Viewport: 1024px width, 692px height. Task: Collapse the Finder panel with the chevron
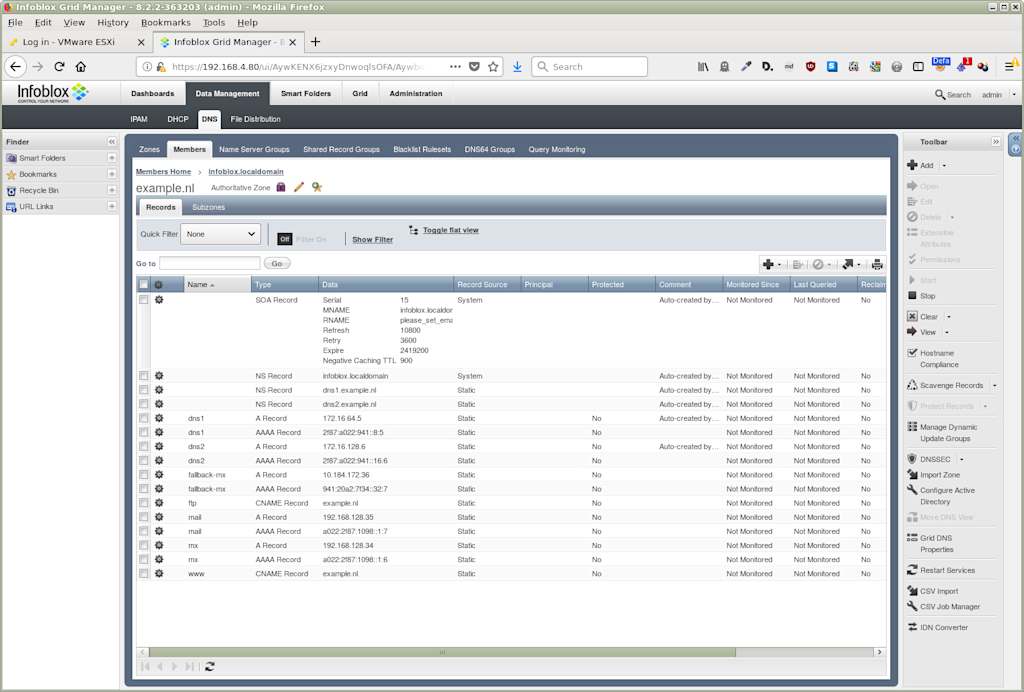[x=112, y=142]
